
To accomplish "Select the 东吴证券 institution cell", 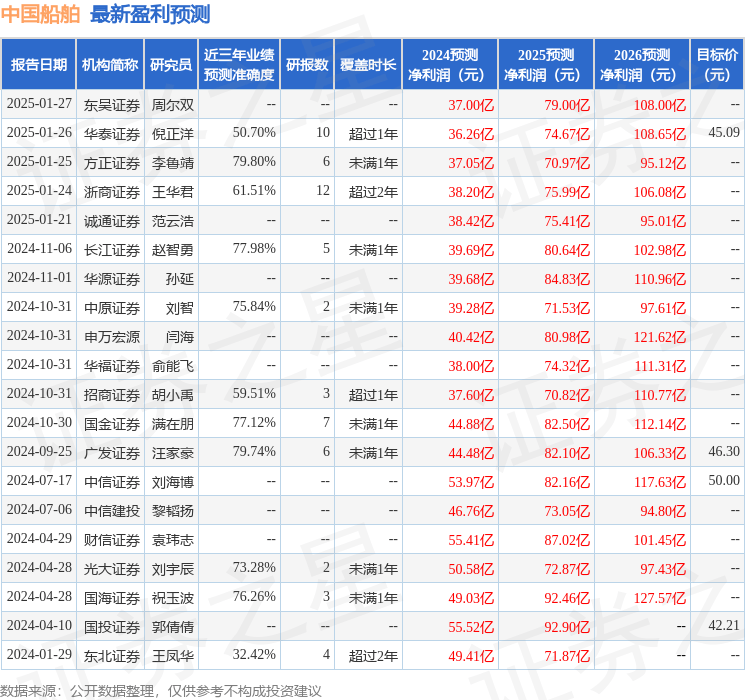I will pyautogui.click(x=112, y=105).
